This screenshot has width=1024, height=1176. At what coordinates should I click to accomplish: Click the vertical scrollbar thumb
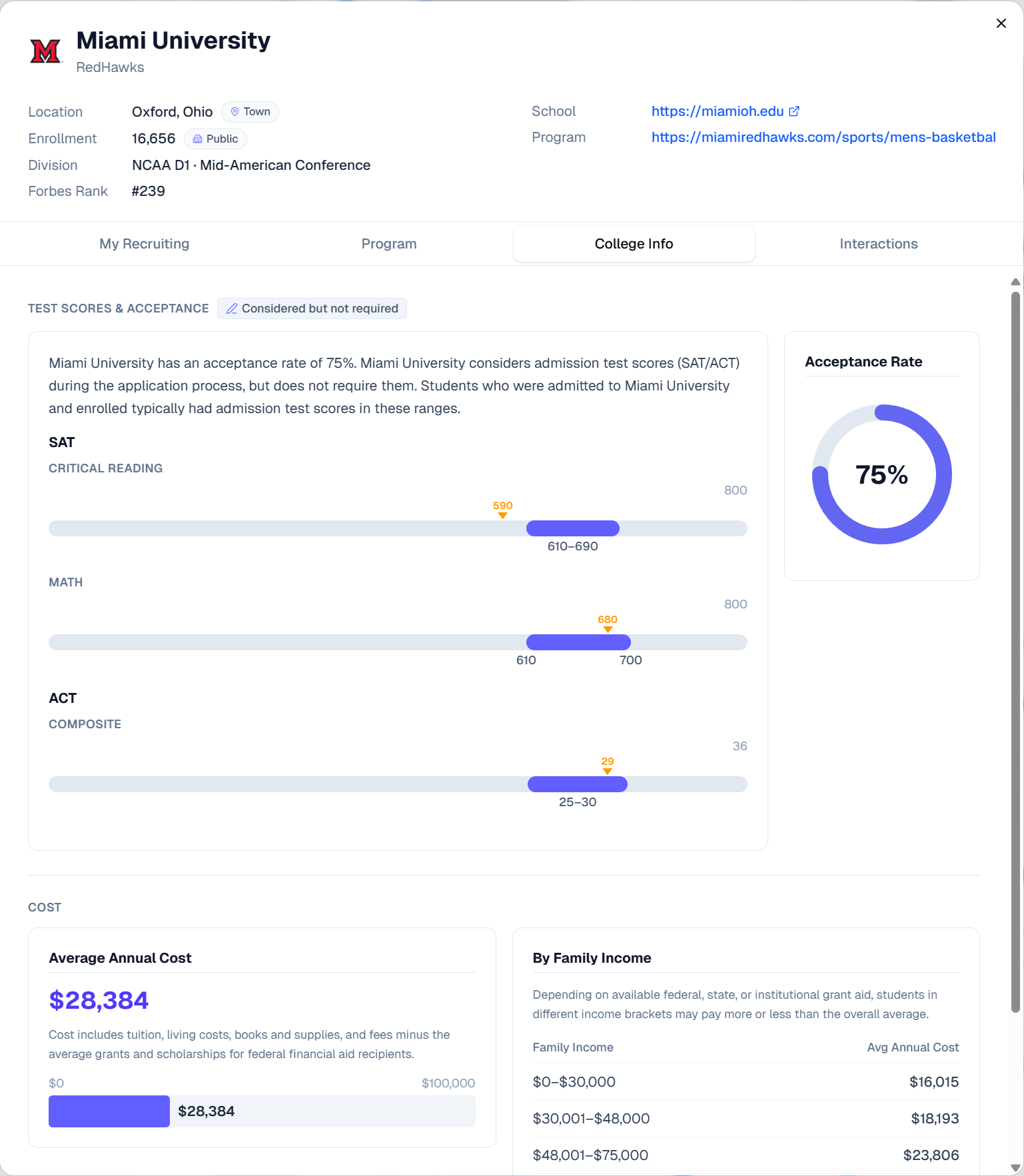coord(1015,652)
